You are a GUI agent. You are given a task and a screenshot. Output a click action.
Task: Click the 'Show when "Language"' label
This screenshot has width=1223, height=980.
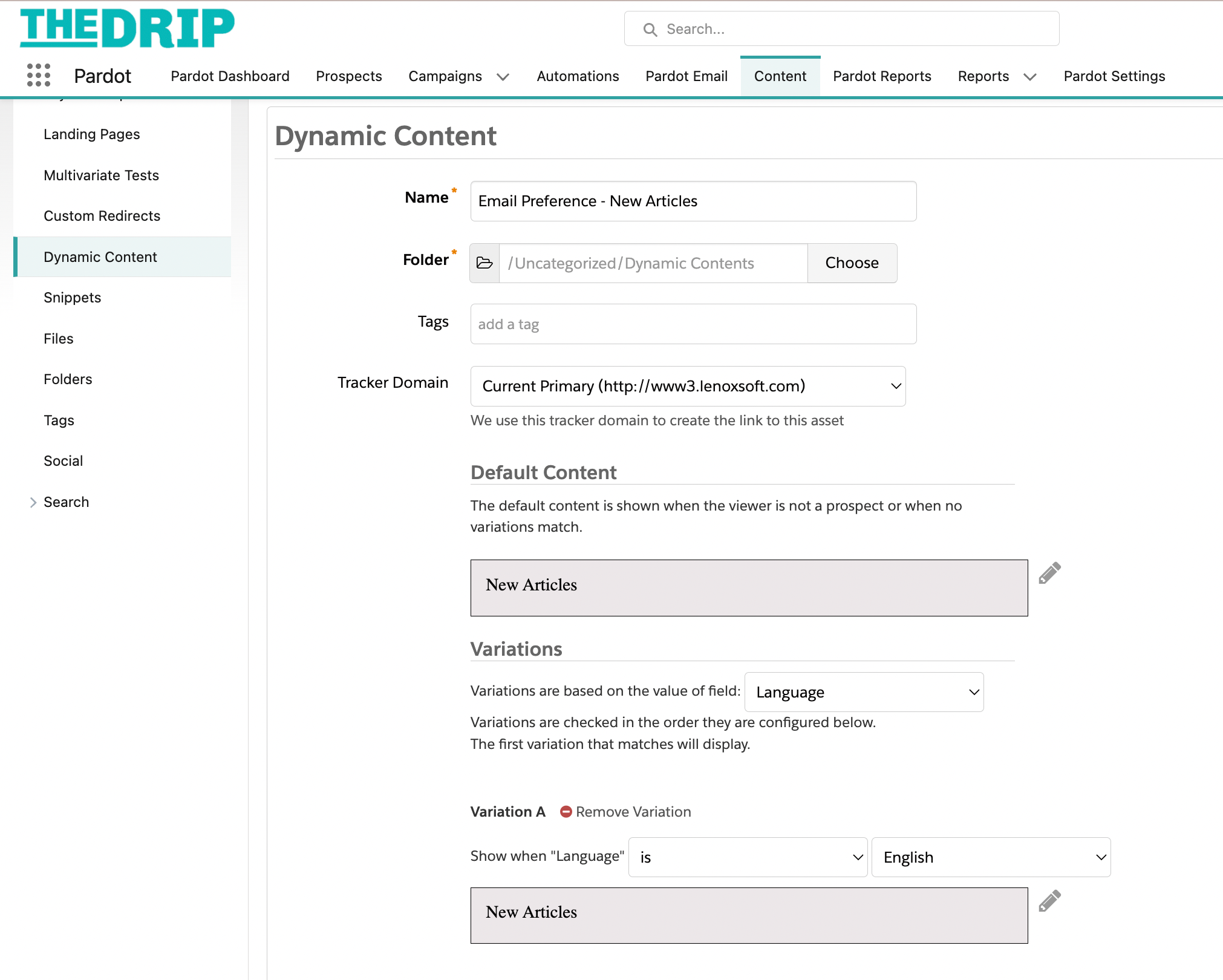pos(547,856)
